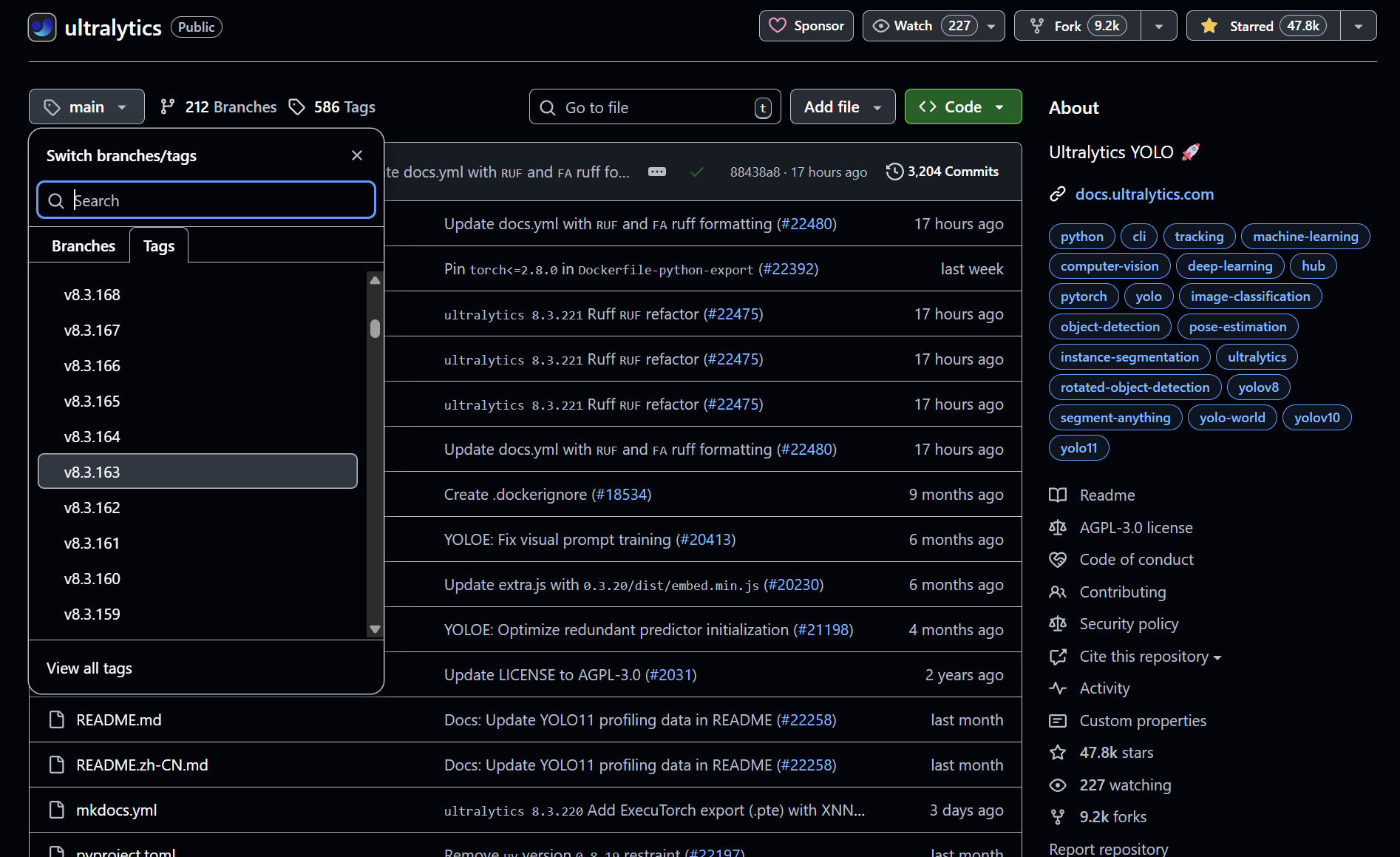Image resolution: width=1400 pixels, height=857 pixels.
Task: Open pull request #2031 link
Action: [671, 675]
